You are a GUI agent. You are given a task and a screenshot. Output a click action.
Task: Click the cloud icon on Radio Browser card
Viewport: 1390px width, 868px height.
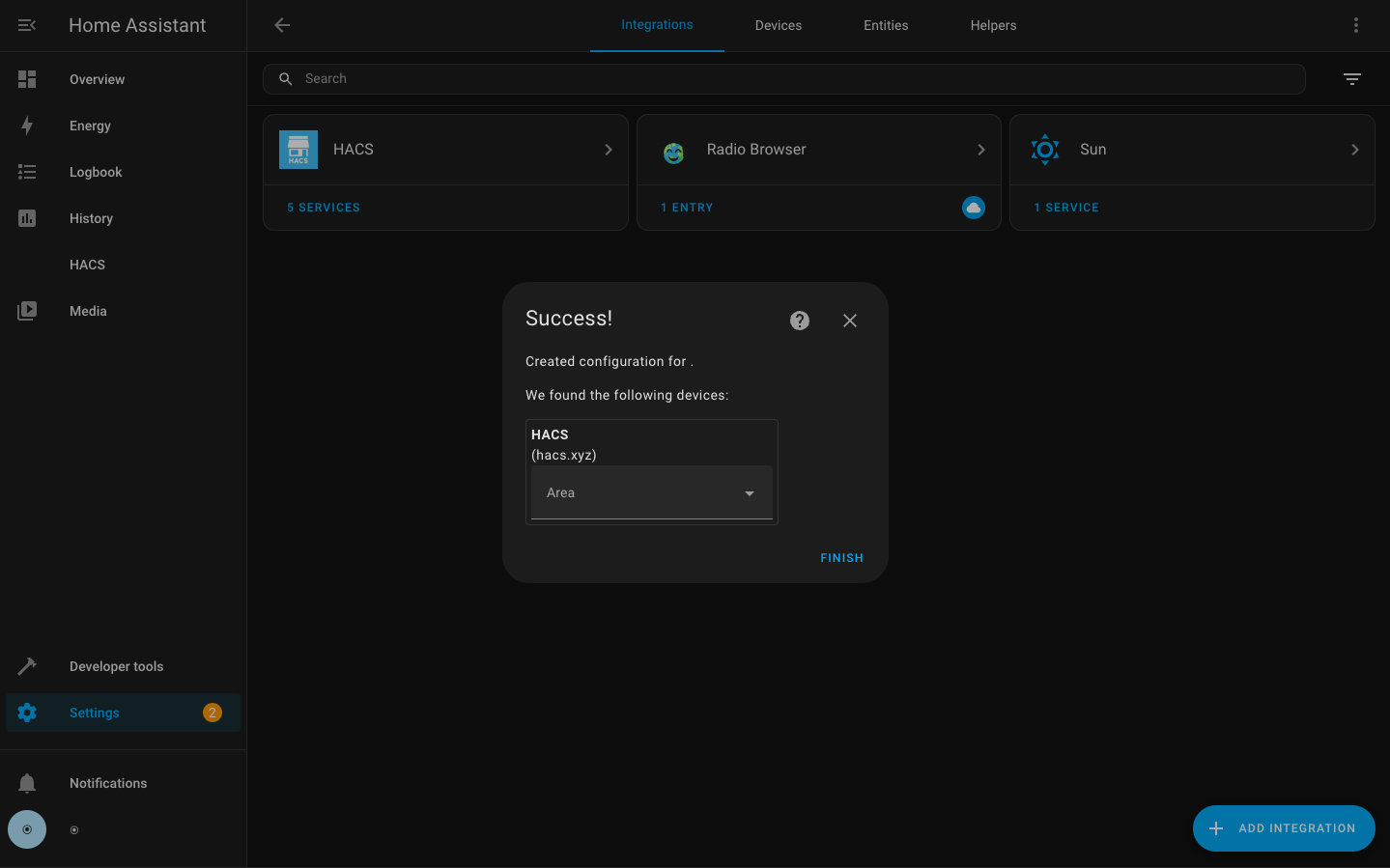[973, 208]
